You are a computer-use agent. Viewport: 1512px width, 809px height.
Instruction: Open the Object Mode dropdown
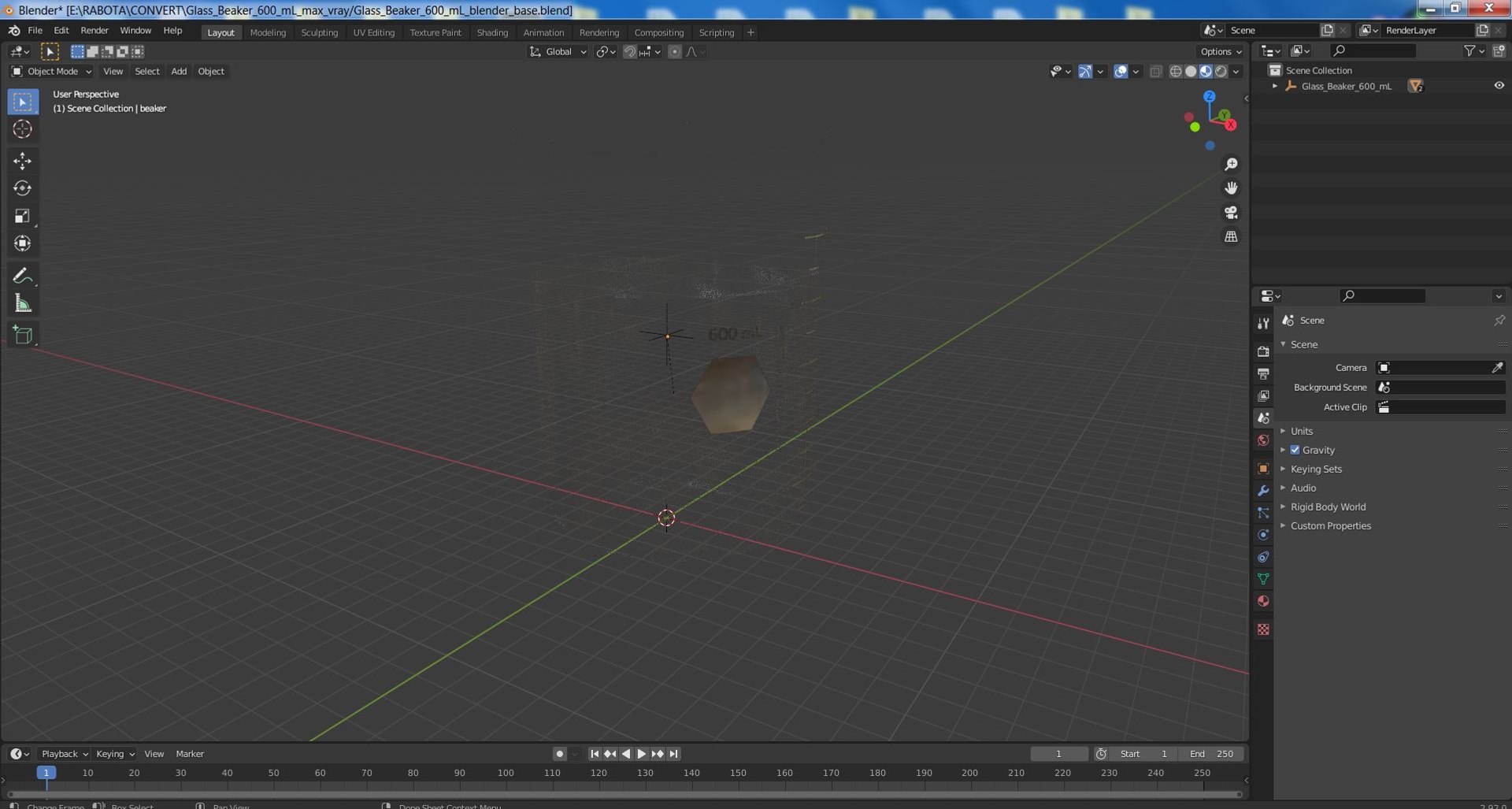coord(51,72)
